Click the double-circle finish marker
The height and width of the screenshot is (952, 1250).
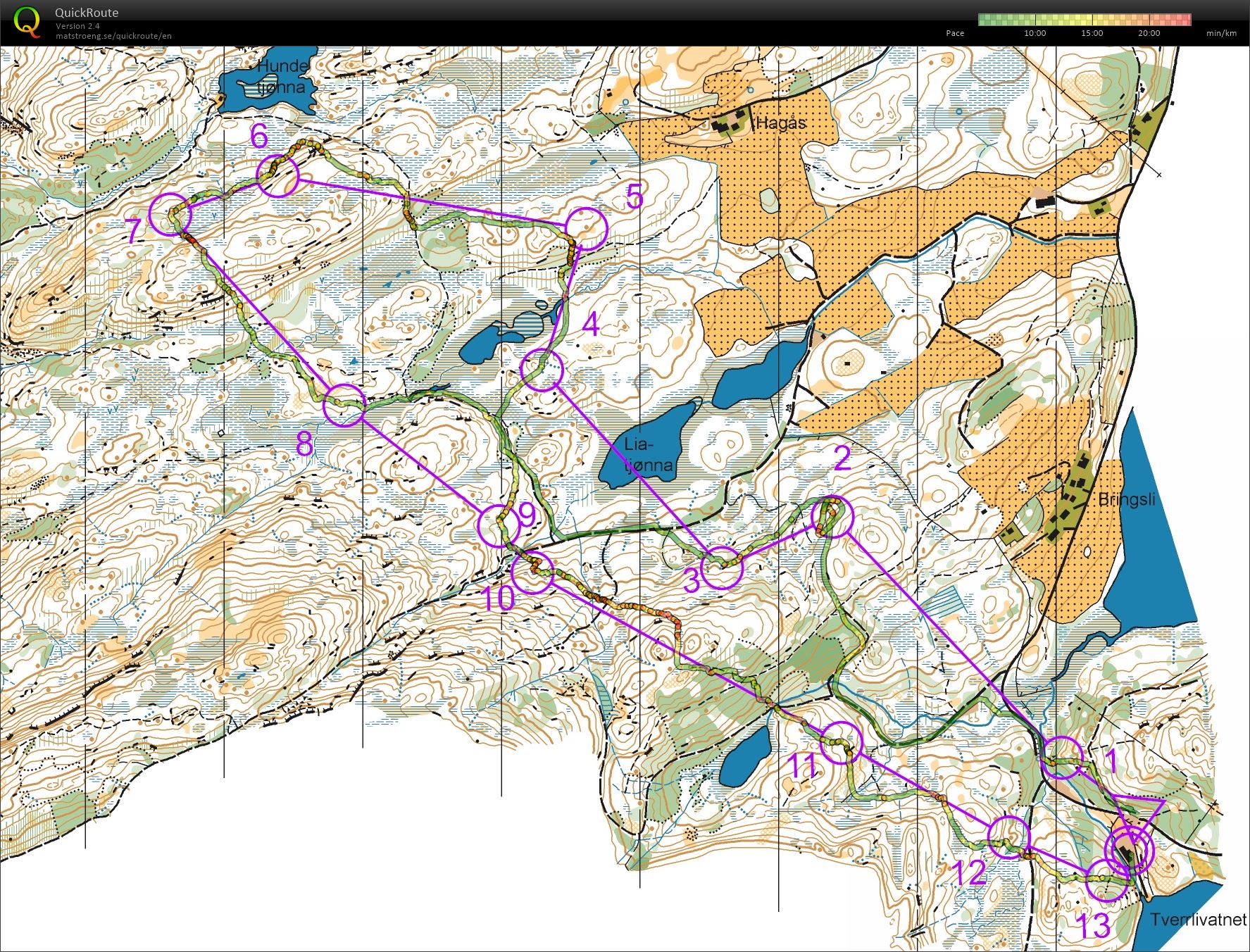(x=1130, y=851)
